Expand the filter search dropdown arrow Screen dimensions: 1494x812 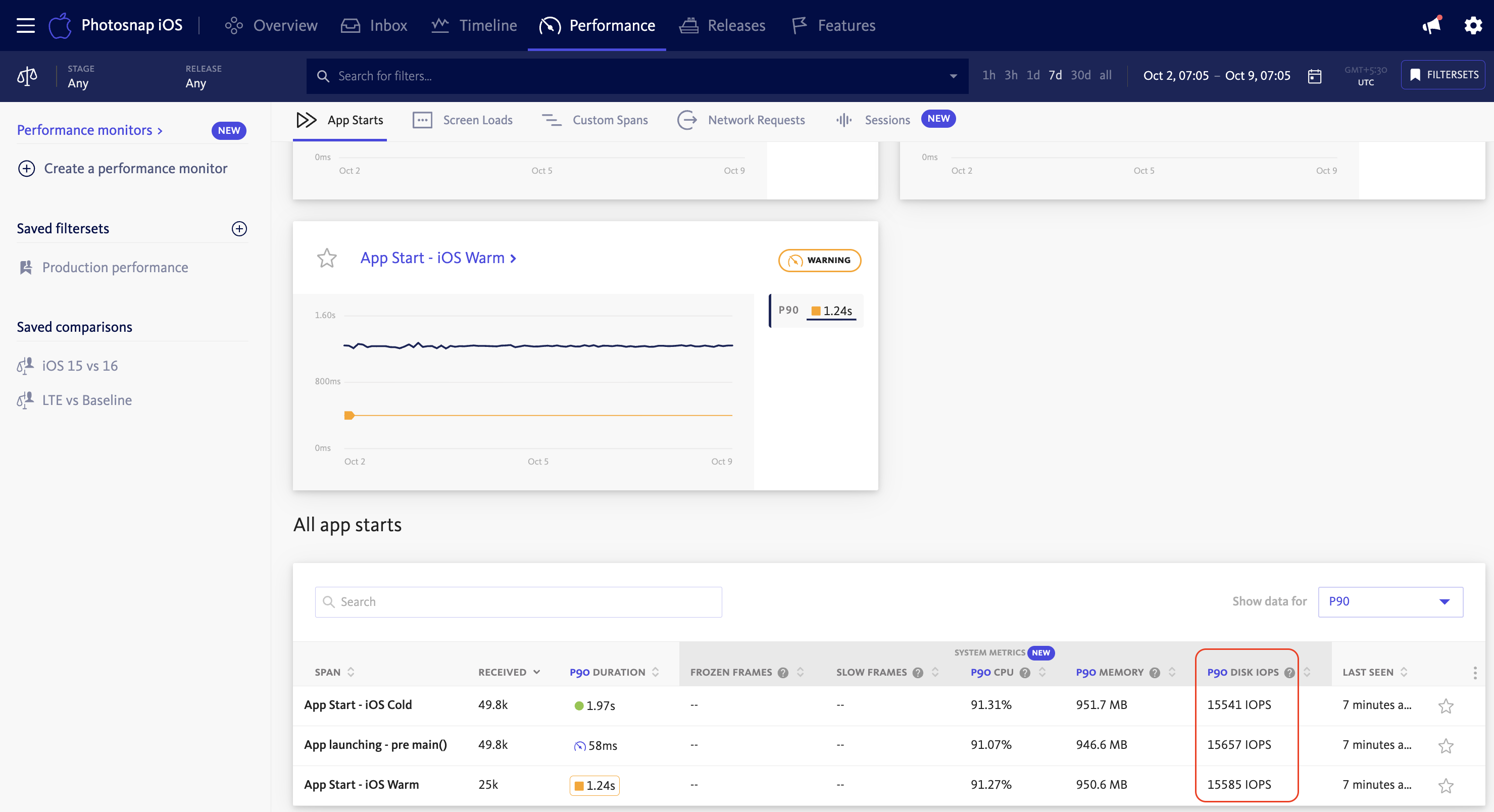coord(953,76)
